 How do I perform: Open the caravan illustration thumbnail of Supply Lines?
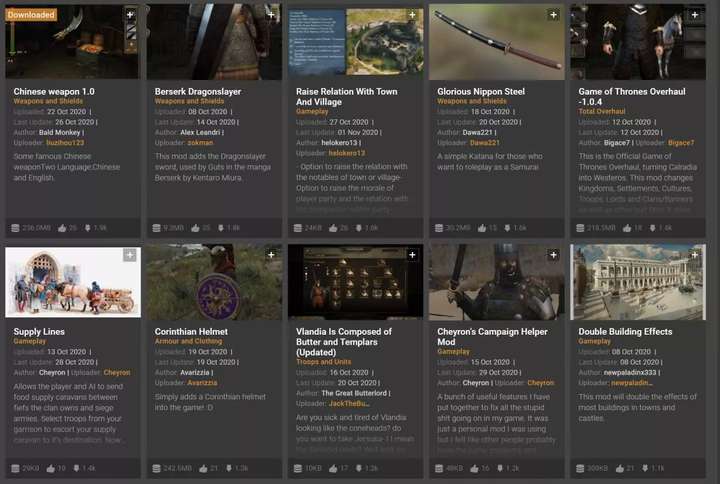point(73,282)
